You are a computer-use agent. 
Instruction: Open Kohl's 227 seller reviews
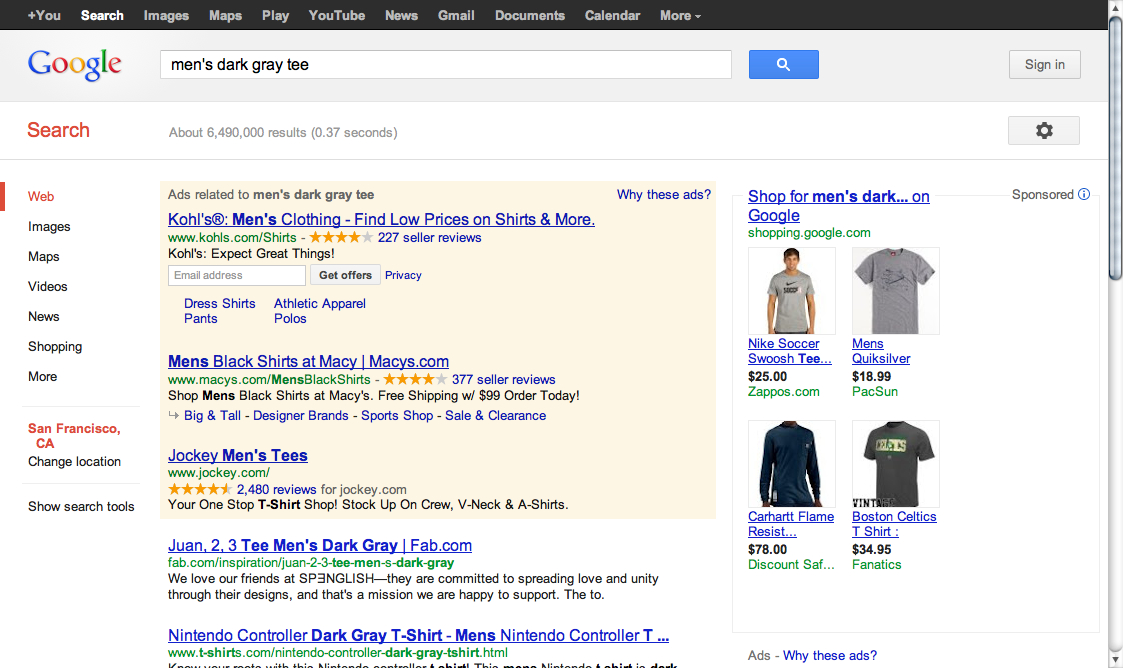click(x=430, y=238)
